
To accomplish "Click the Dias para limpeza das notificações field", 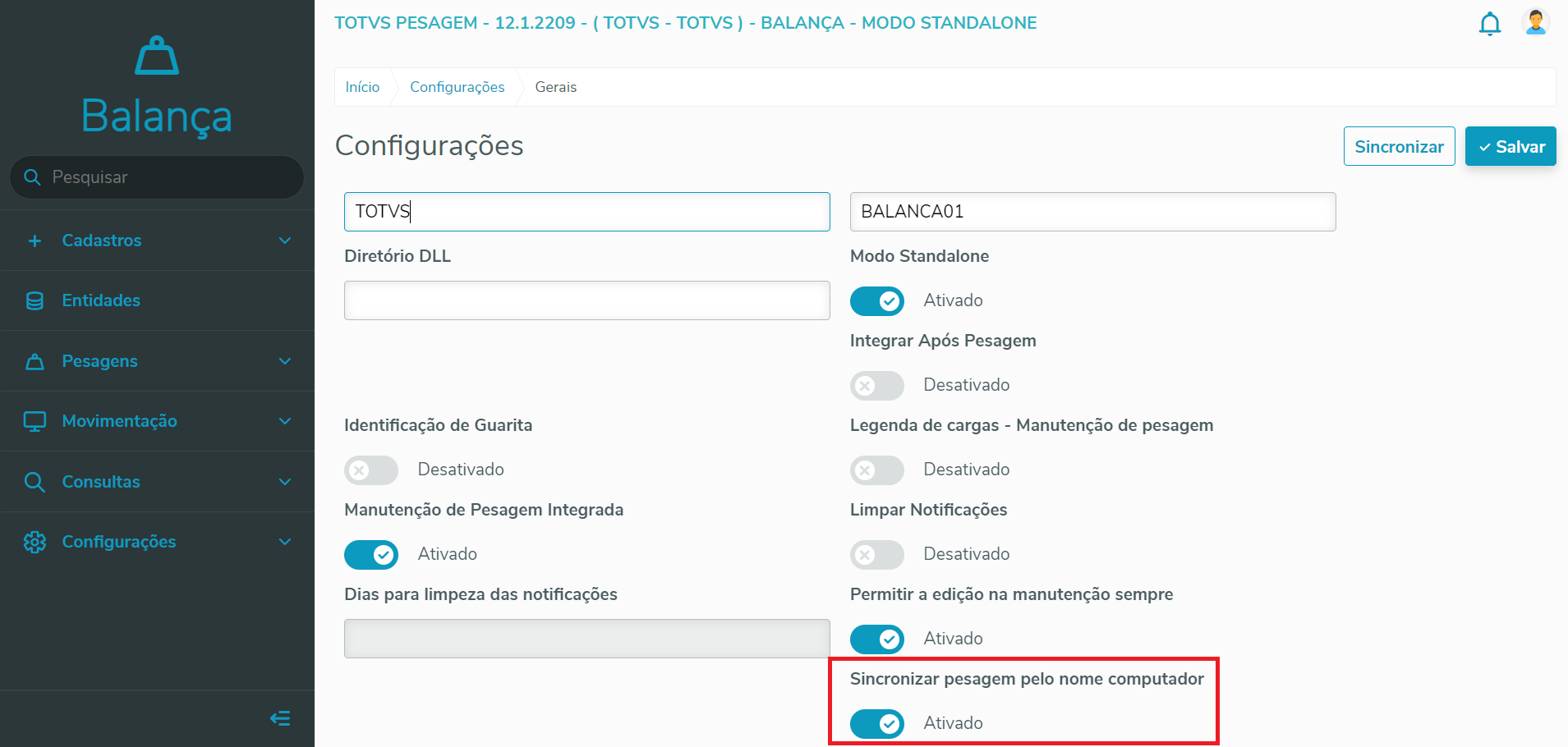I will (587, 639).
